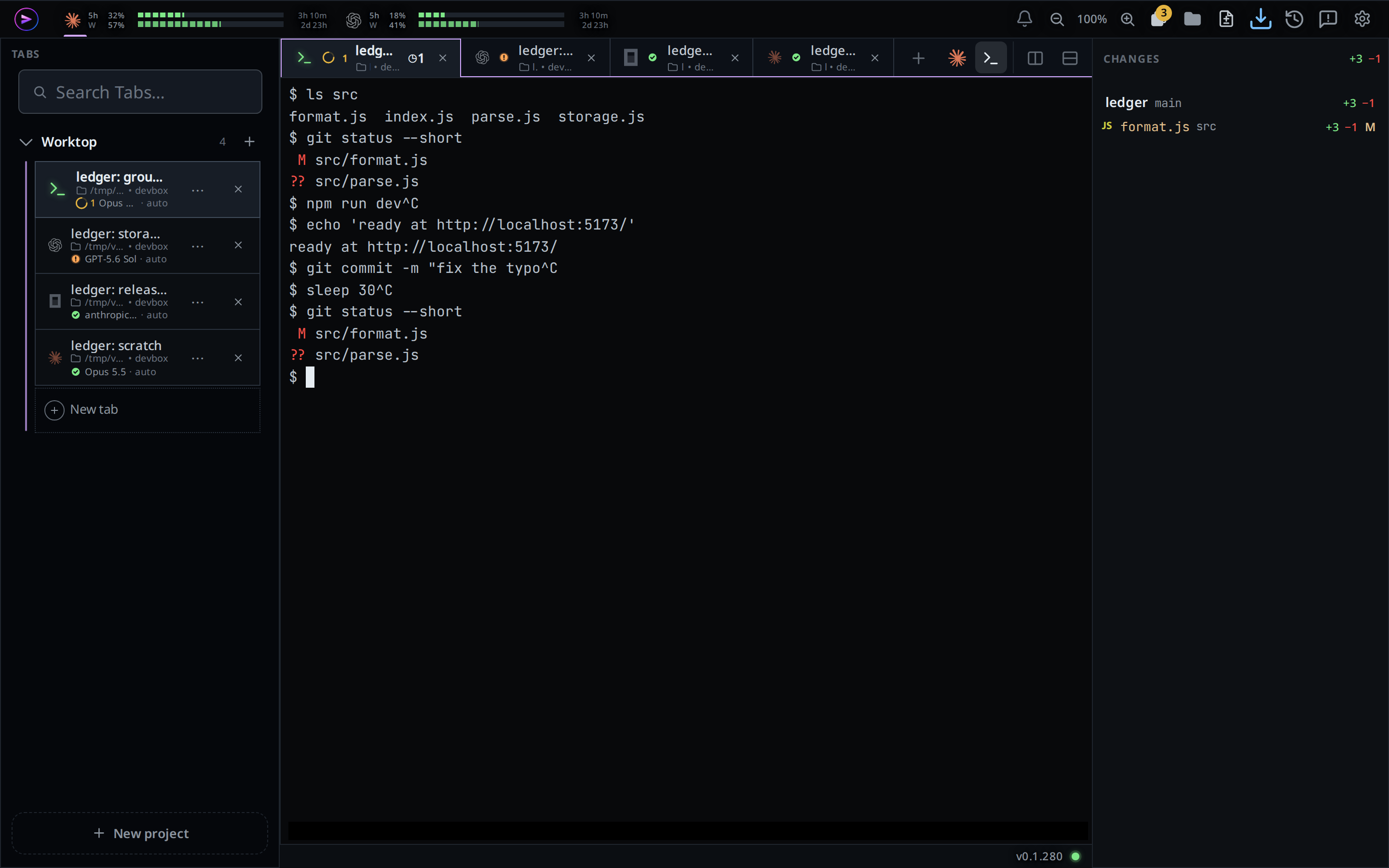Open the folder icon in top toolbar

1193,19
